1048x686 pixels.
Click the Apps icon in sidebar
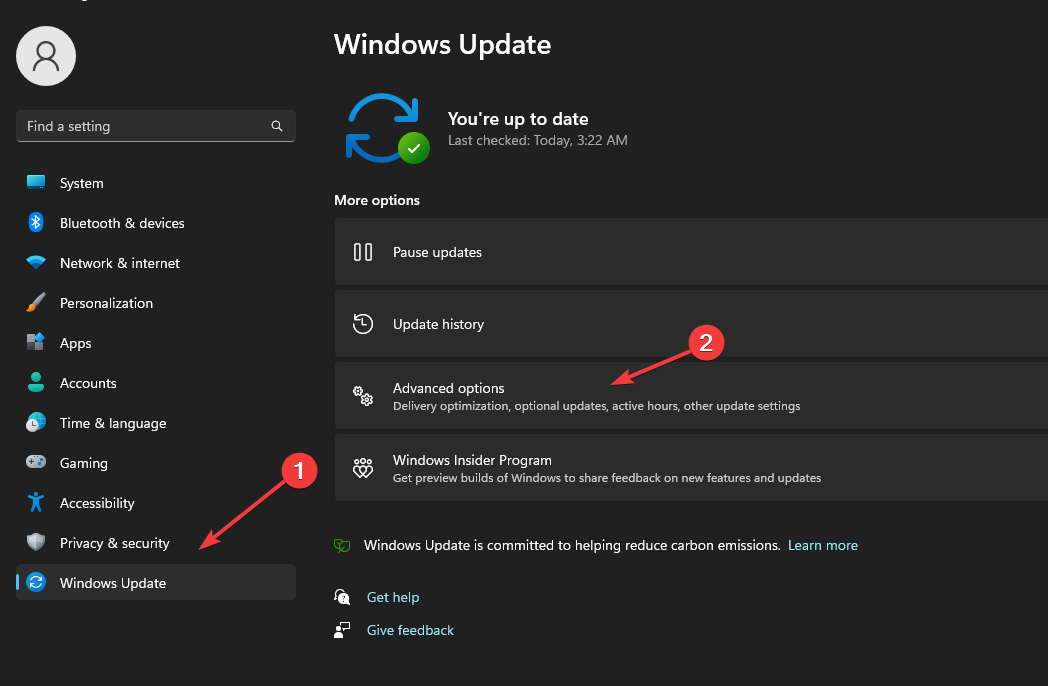coord(36,342)
